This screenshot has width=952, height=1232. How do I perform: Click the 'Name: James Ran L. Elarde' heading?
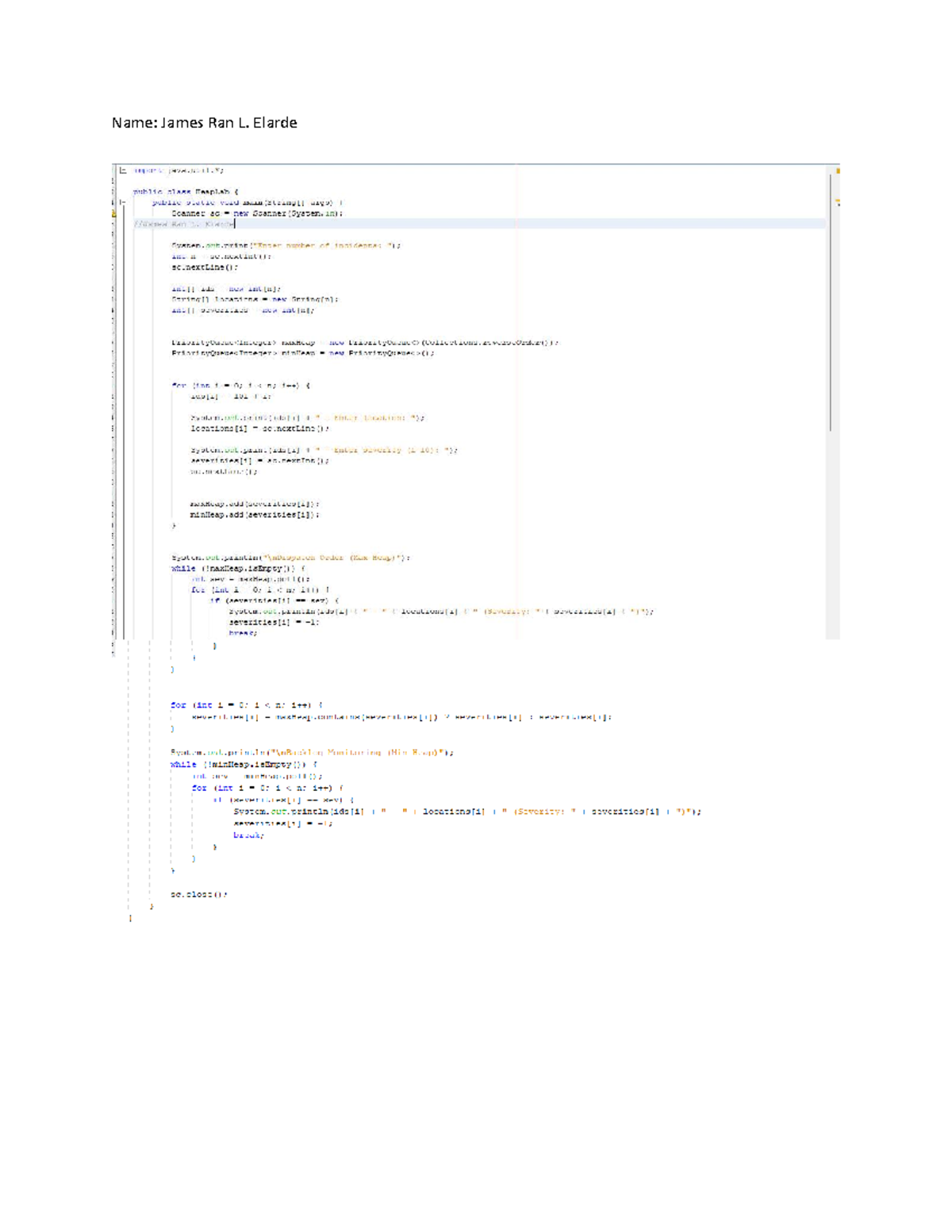click(x=204, y=122)
